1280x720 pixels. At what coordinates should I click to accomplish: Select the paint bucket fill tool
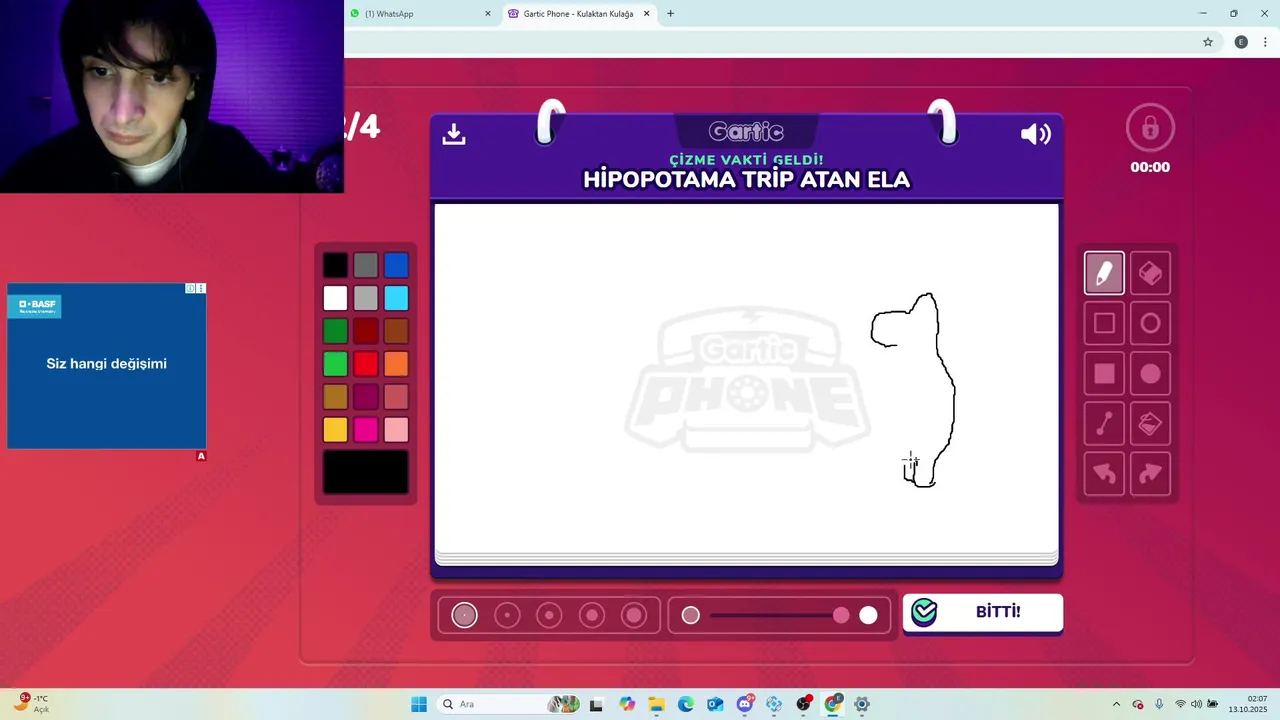tap(1150, 424)
